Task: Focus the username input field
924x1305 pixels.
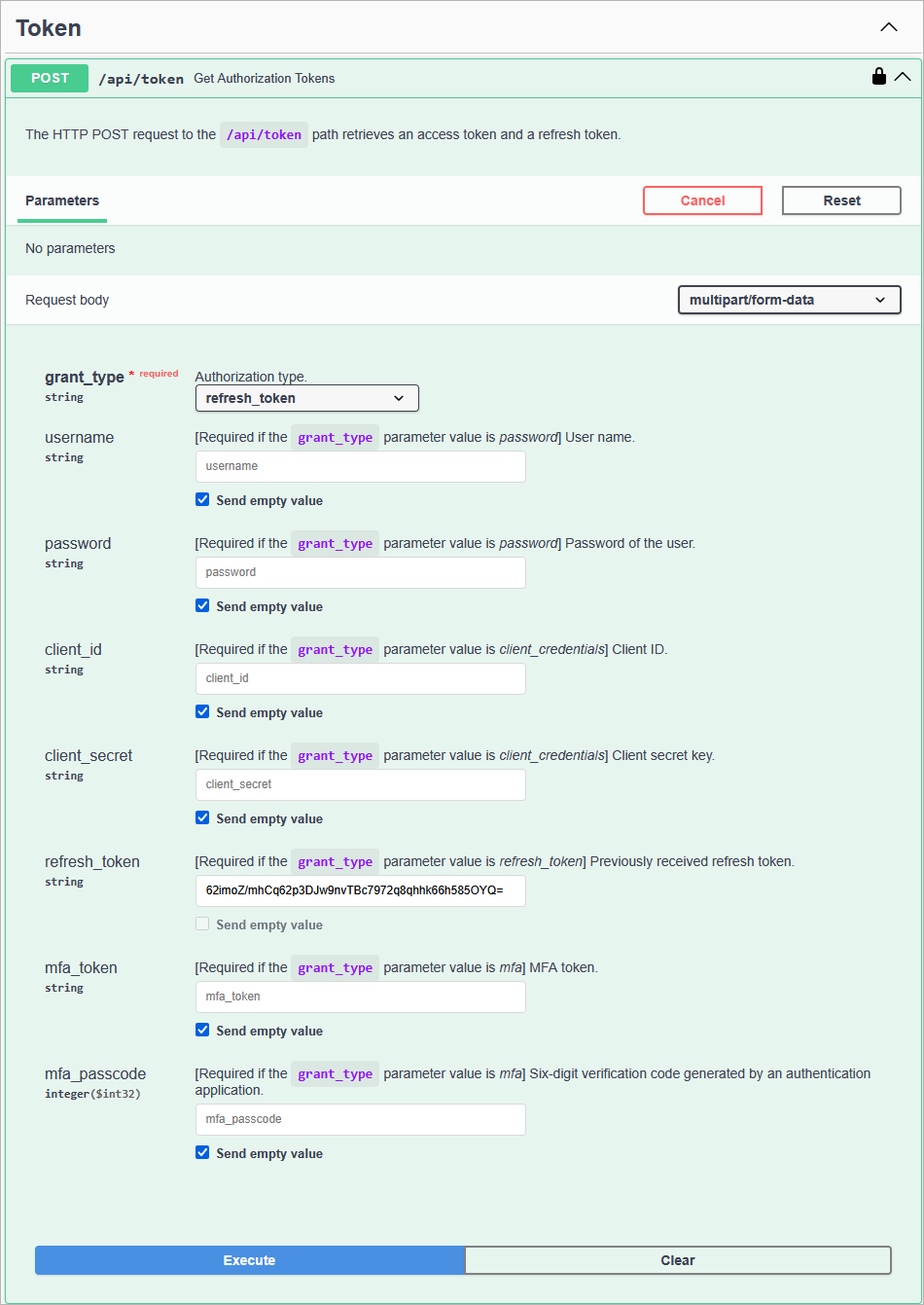Action: pyautogui.click(x=360, y=466)
